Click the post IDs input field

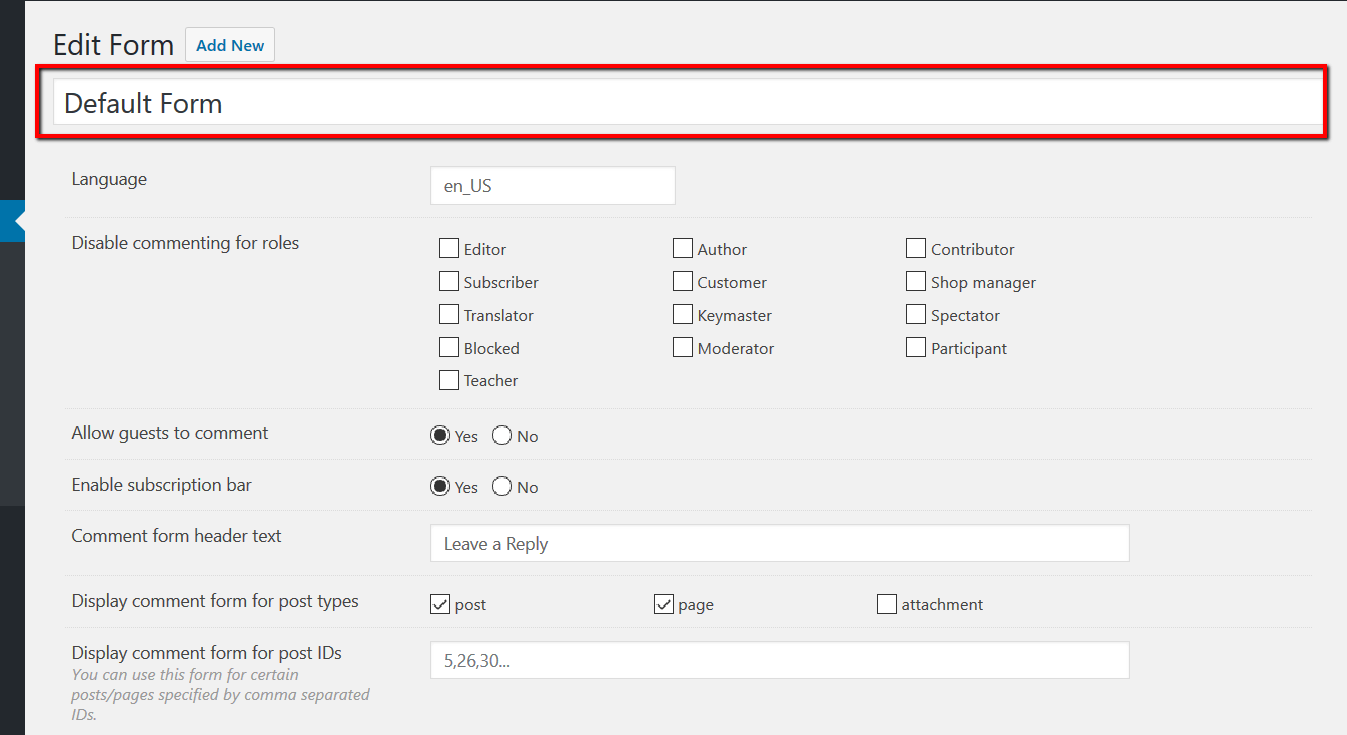(779, 660)
